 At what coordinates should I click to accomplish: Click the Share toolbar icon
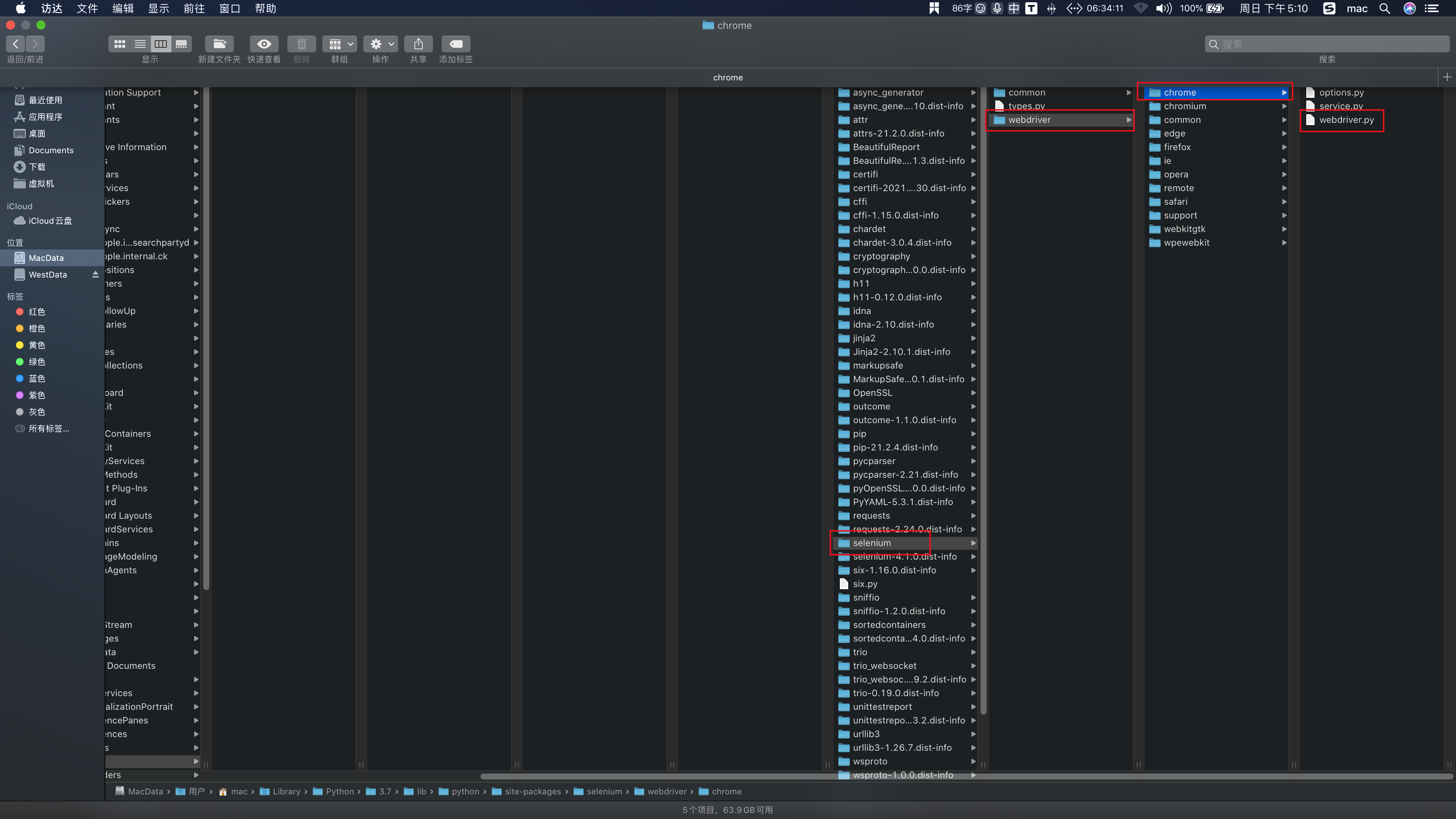(x=418, y=44)
